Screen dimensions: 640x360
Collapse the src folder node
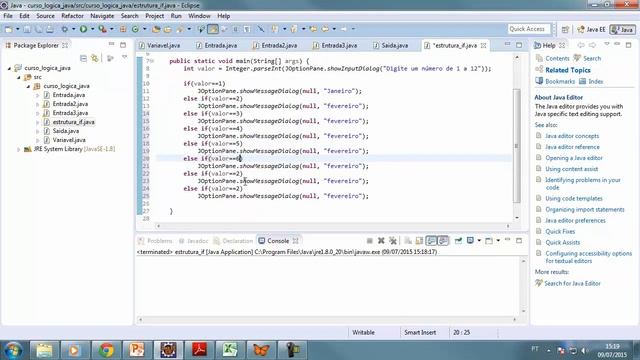click(x=19, y=77)
